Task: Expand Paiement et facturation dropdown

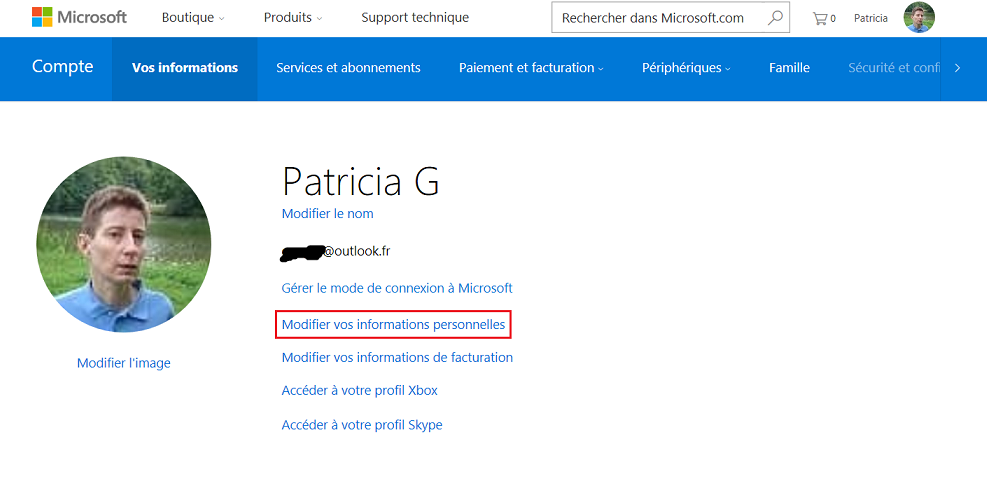Action: 531,68
